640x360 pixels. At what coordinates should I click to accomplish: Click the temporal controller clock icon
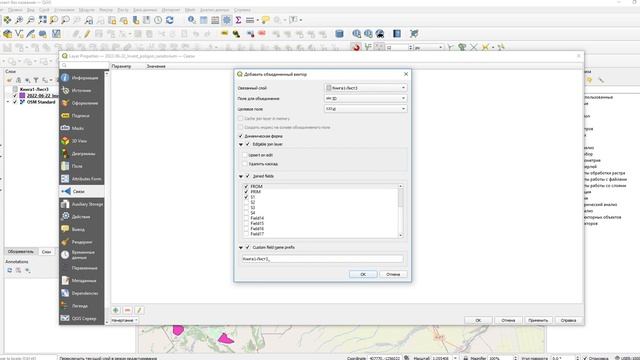[158, 20]
